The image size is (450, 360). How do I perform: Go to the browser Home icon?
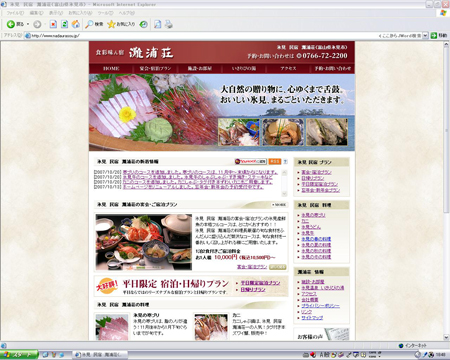coord(76,24)
